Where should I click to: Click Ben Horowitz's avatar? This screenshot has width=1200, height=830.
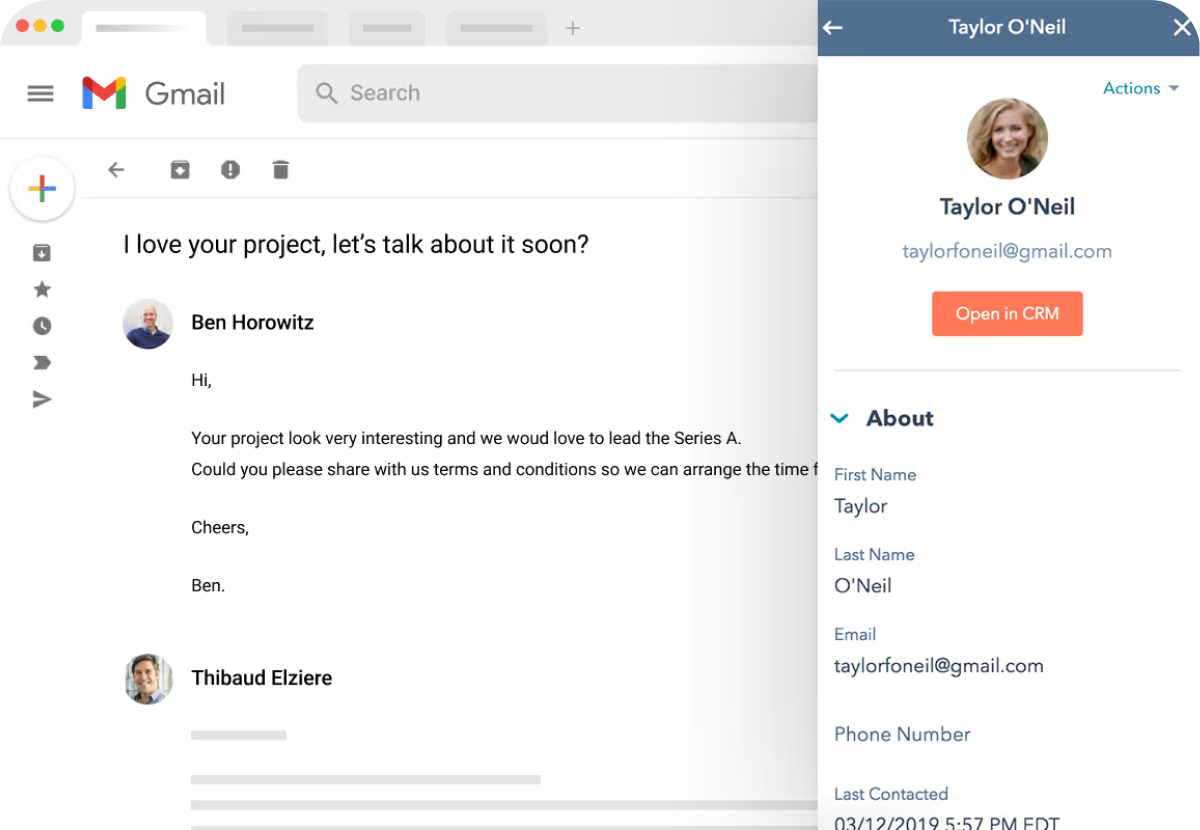pos(148,323)
